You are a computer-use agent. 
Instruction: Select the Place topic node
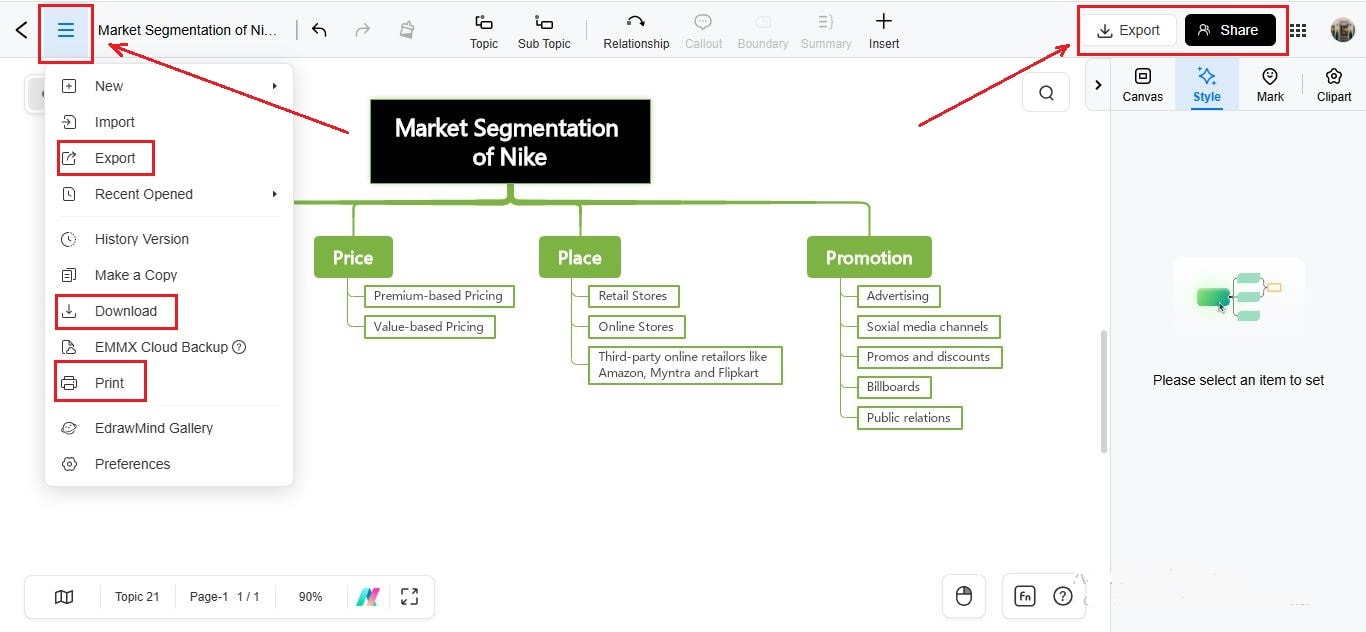(579, 257)
